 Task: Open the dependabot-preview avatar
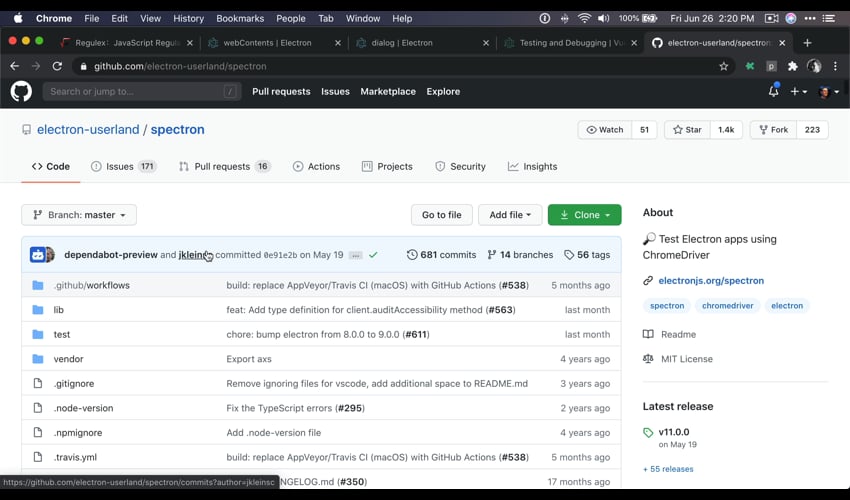point(38,254)
